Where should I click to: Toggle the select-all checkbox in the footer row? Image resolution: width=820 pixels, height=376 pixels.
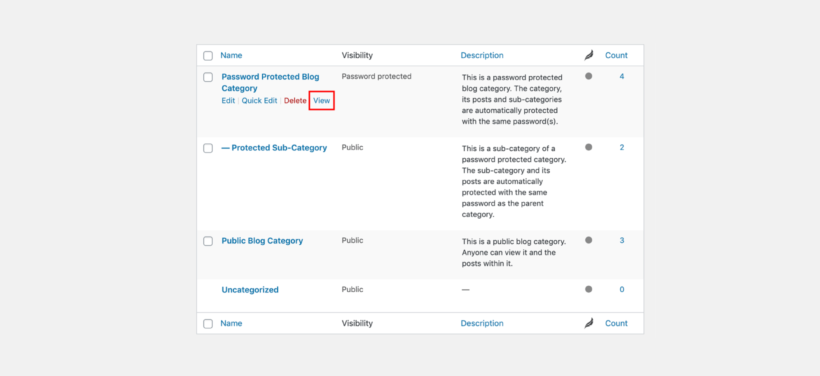click(208, 324)
